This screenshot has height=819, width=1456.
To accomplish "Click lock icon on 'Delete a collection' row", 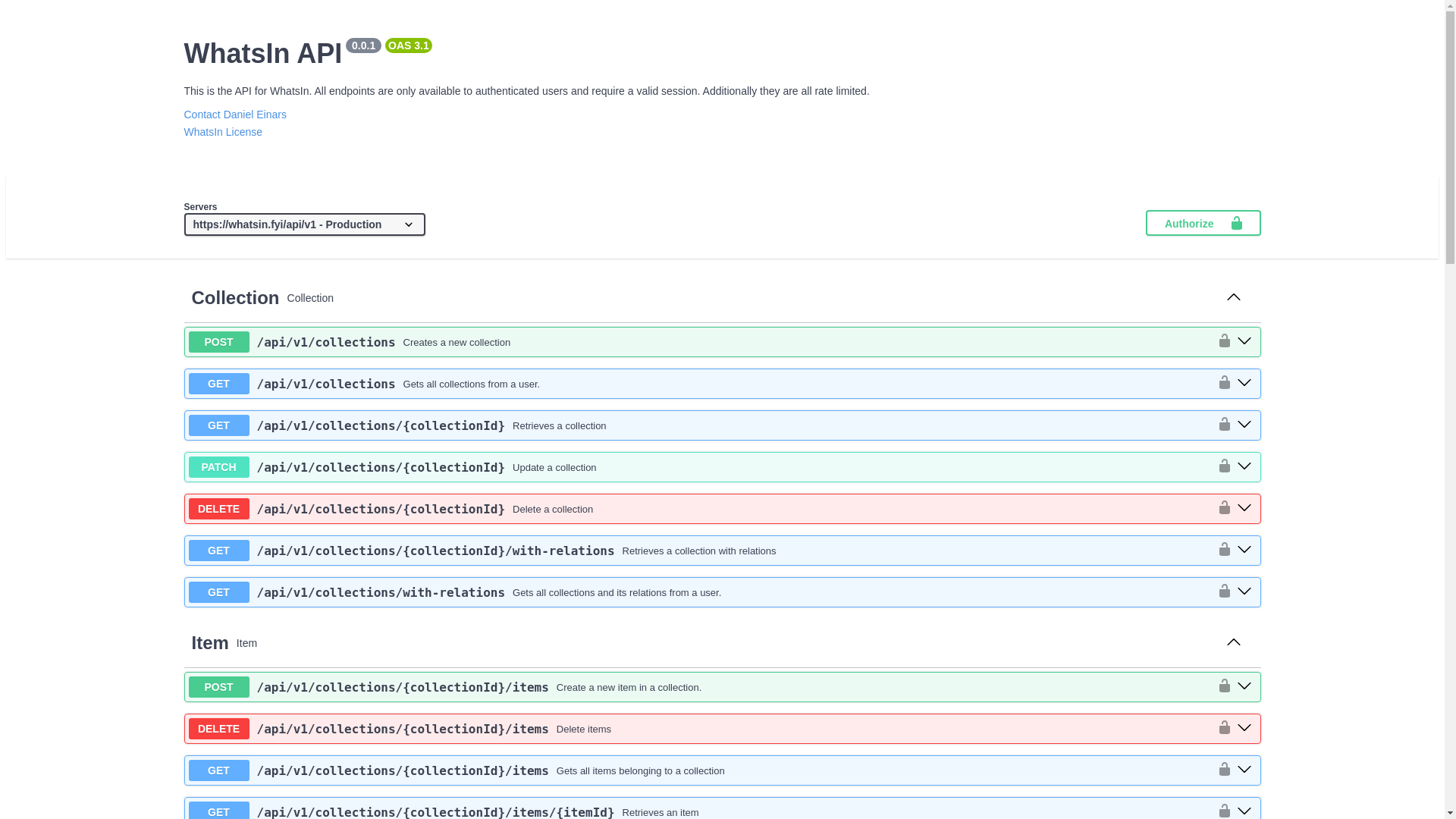I will (x=1224, y=508).
